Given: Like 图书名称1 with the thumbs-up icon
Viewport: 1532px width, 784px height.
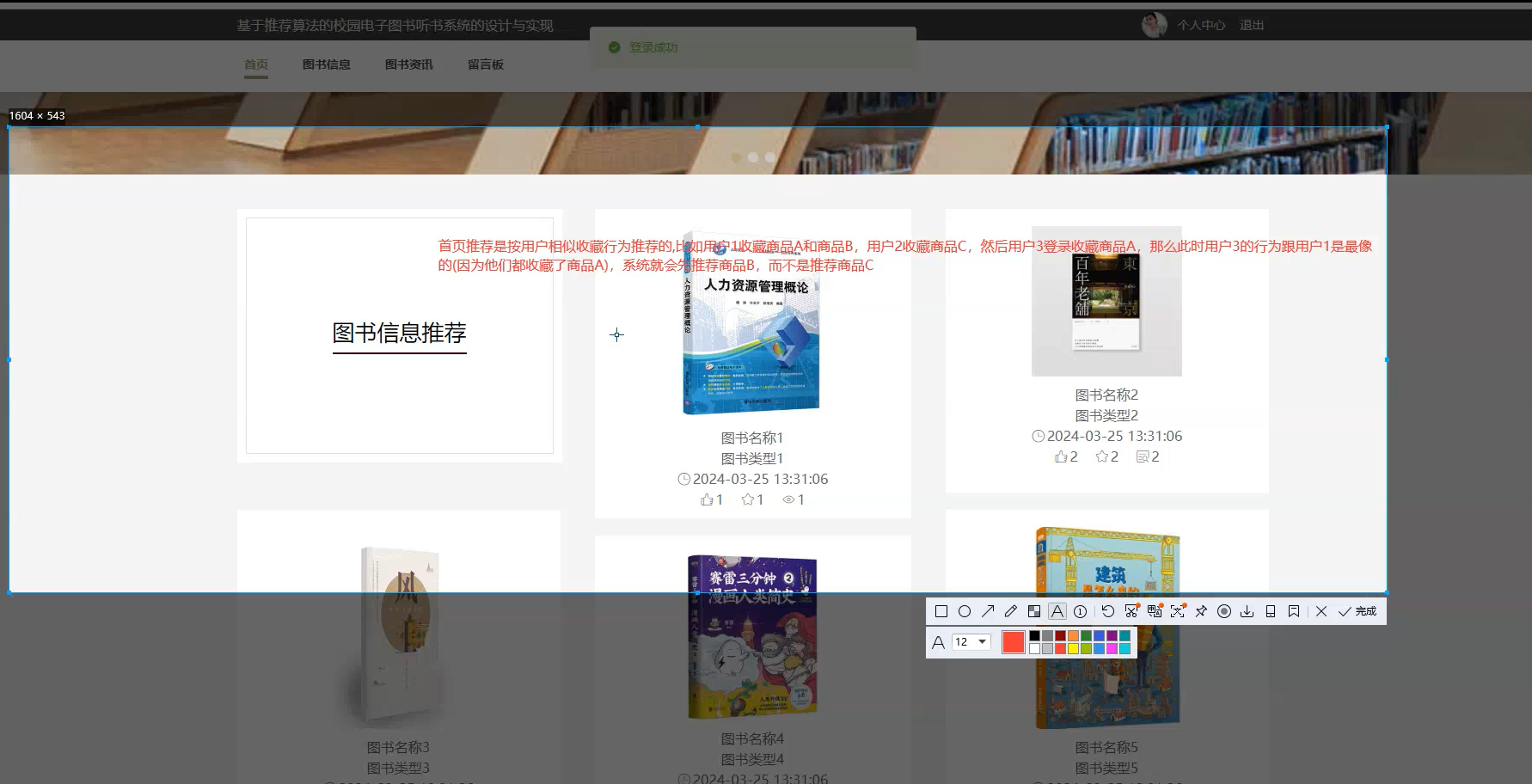Looking at the screenshot, I should click(707, 499).
